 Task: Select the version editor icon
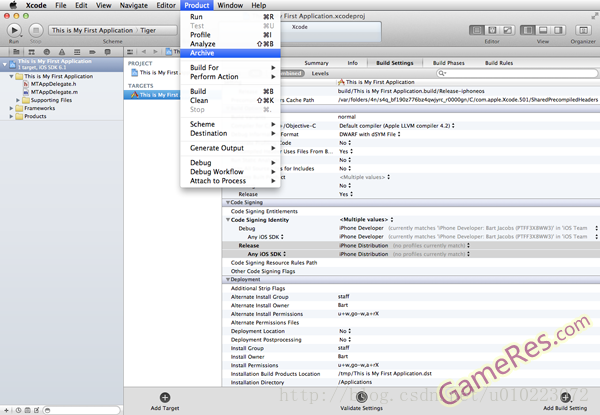507,30
